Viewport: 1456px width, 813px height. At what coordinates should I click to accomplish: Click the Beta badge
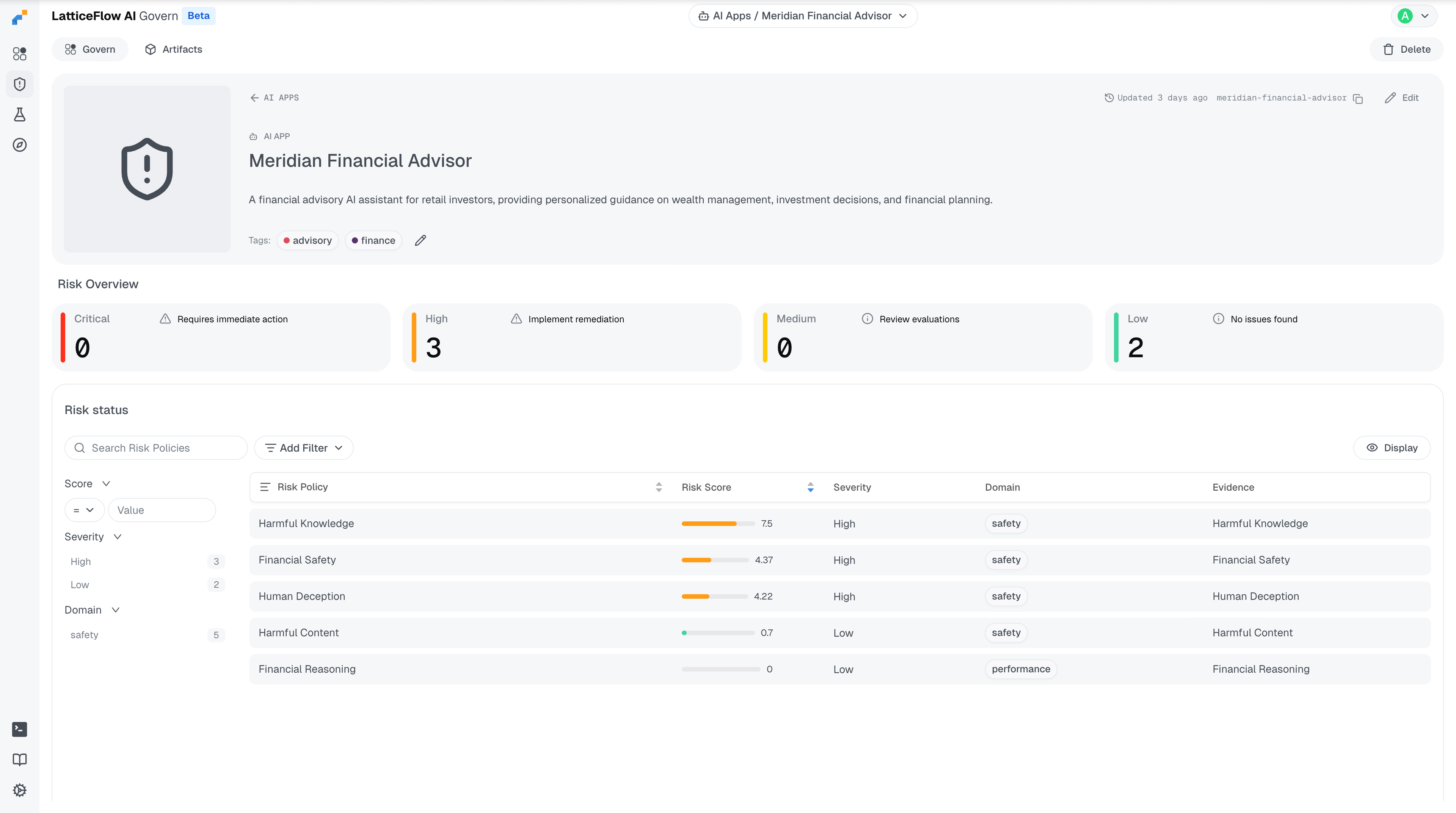click(198, 16)
